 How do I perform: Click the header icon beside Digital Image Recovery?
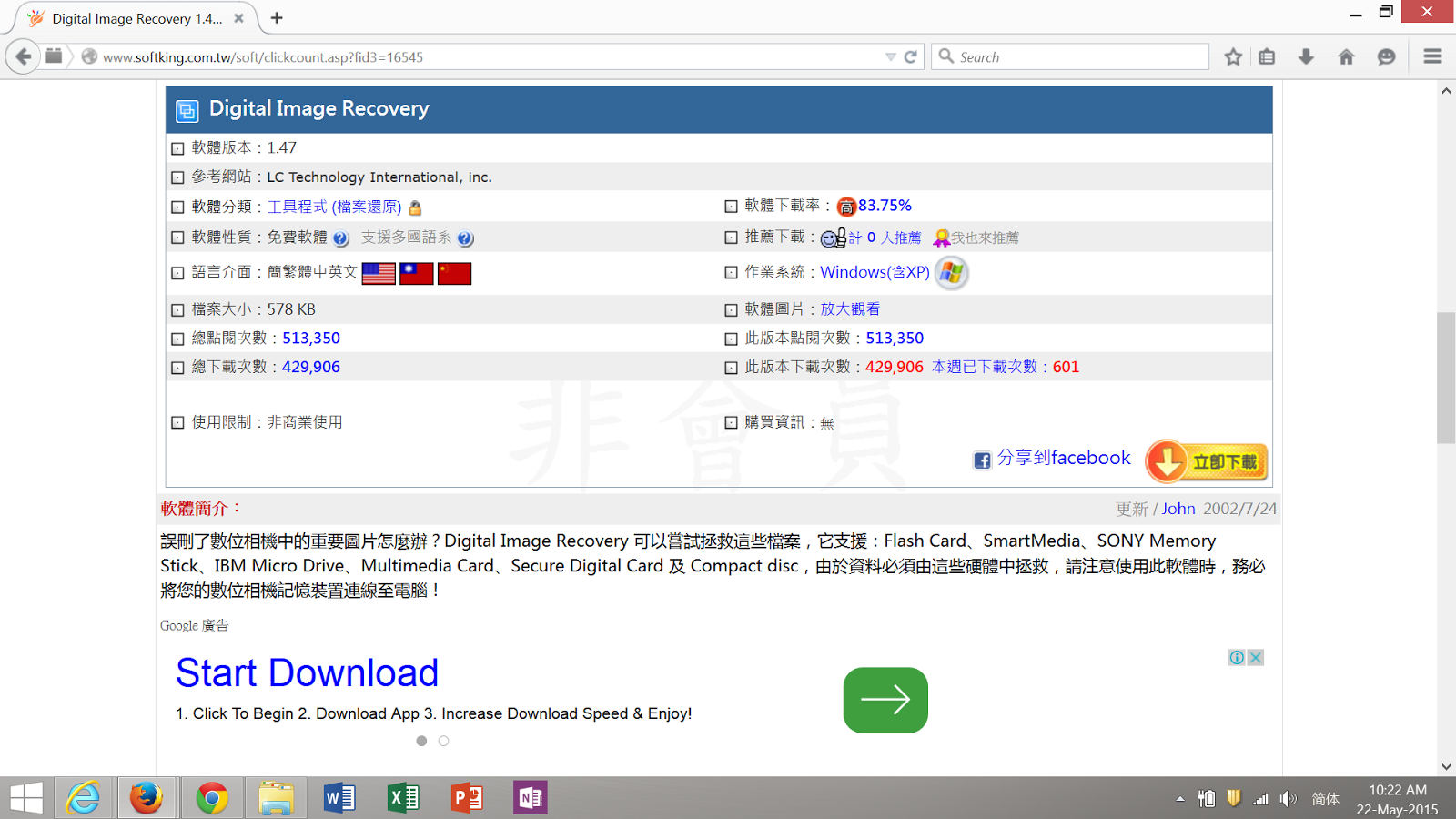[x=187, y=111]
